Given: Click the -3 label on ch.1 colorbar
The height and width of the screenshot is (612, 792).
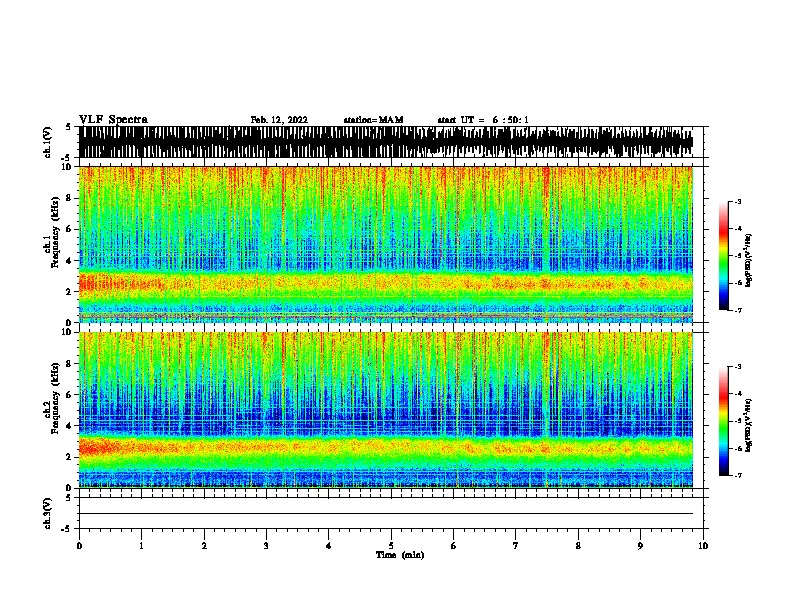Looking at the screenshot, I should (738, 201).
